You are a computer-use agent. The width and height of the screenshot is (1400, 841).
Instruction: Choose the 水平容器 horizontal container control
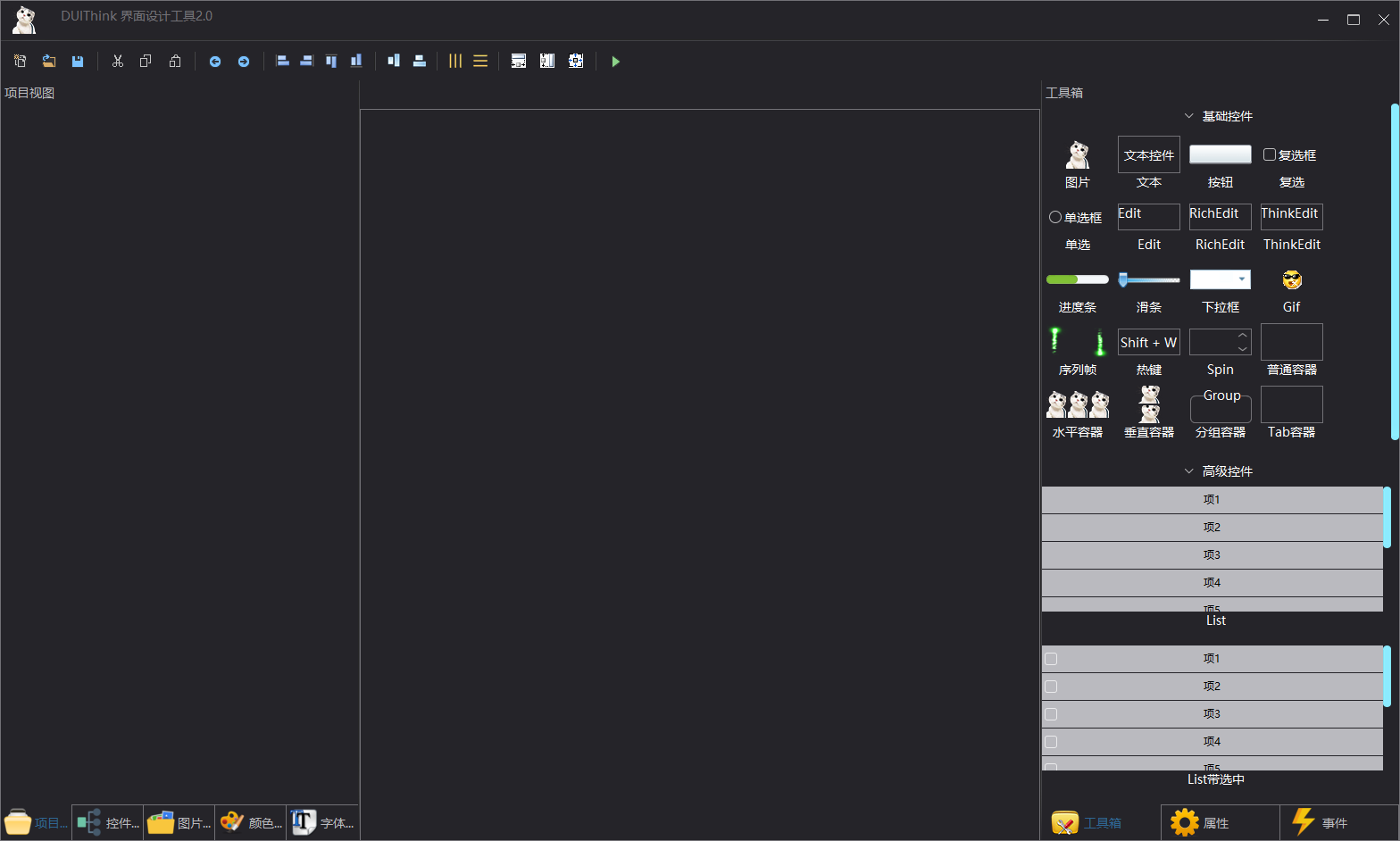(x=1078, y=404)
